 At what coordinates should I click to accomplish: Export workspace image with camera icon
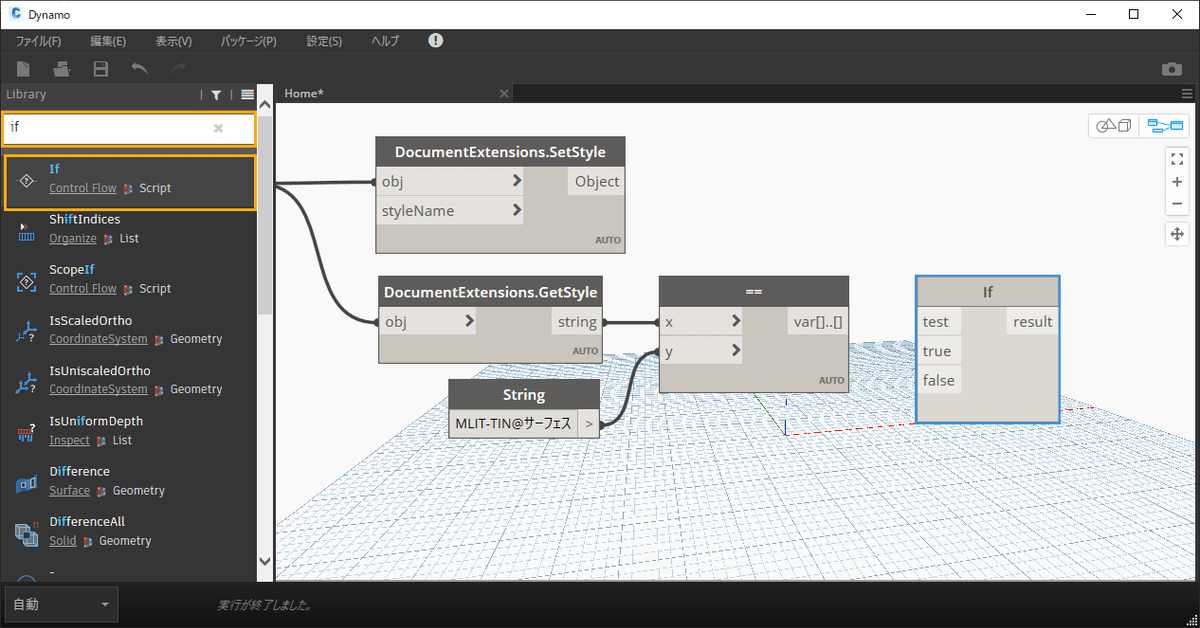pyautogui.click(x=1171, y=69)
